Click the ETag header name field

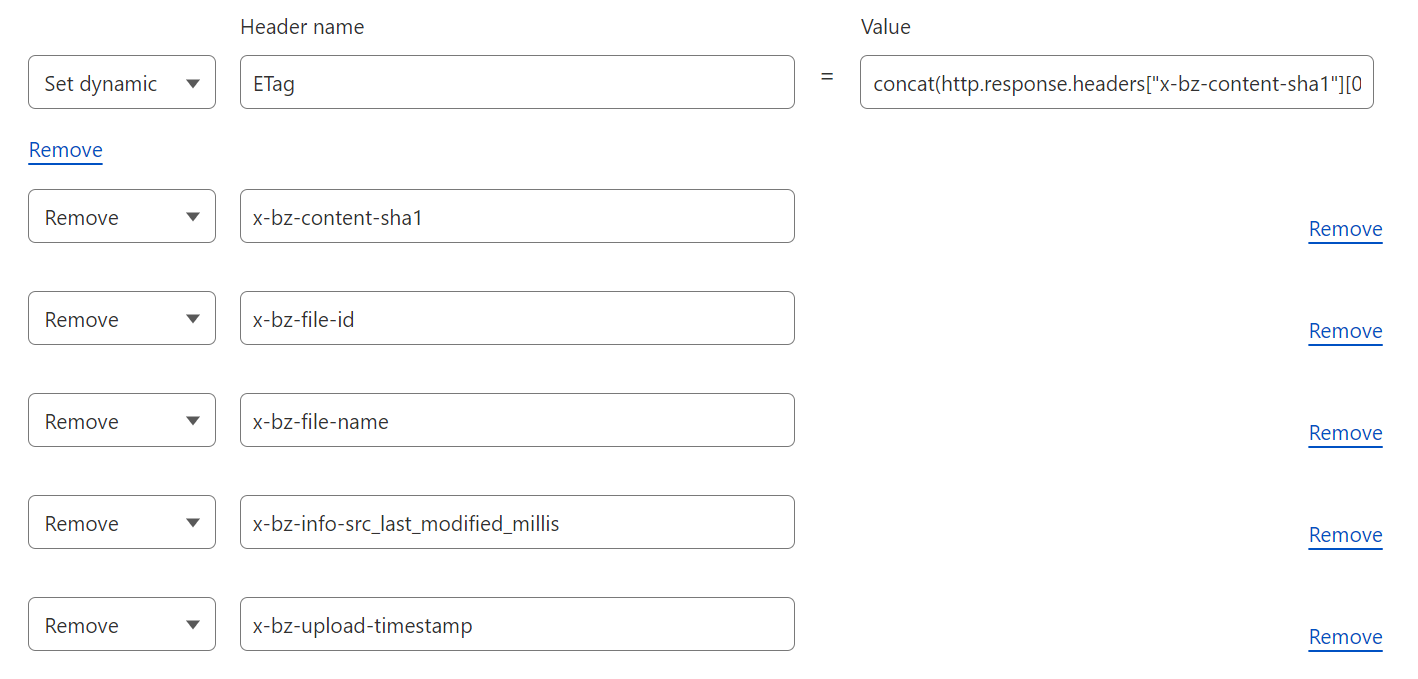[x=517, y=83]
